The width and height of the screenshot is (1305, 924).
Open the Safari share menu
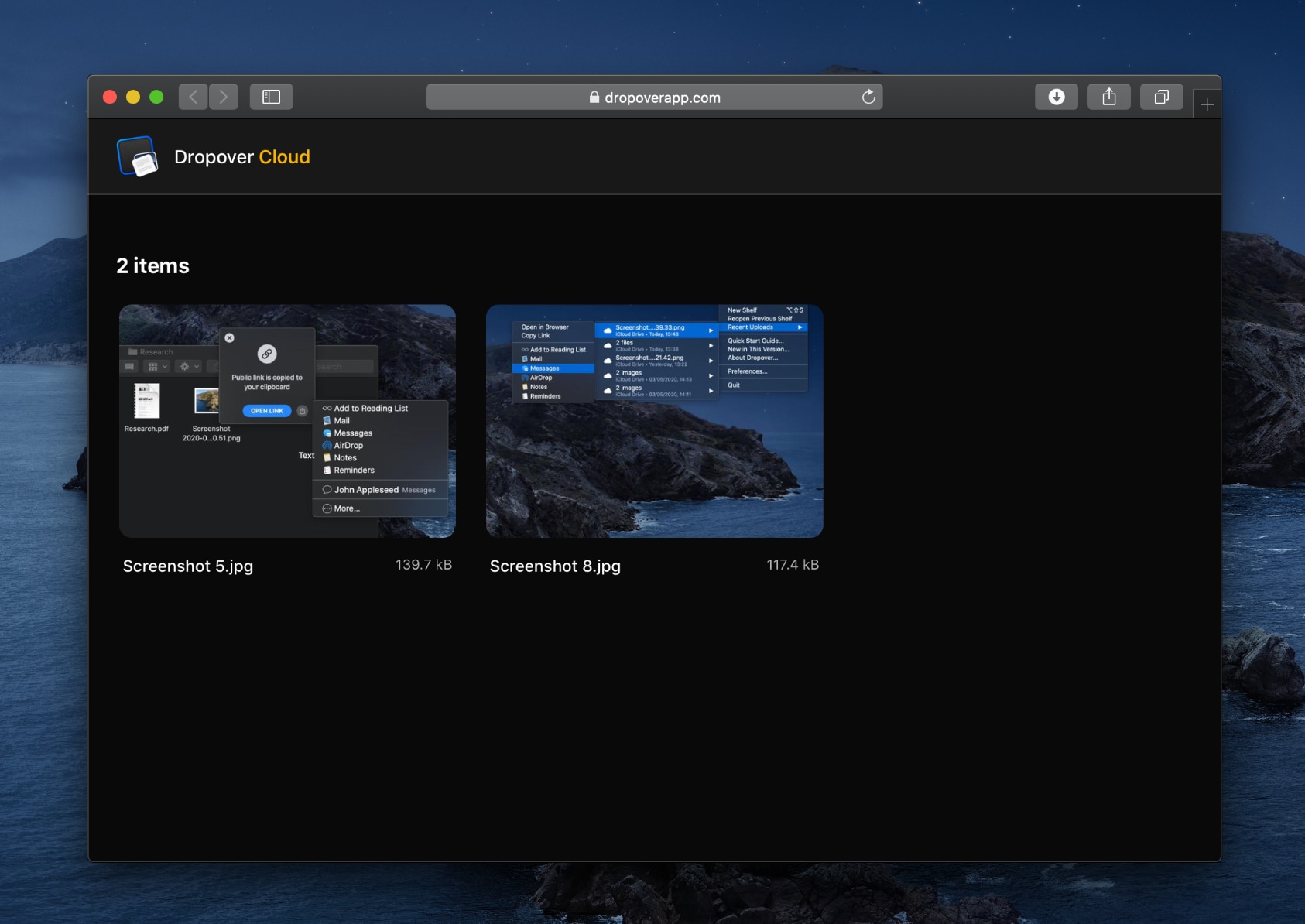click(x=1108, y=97)
